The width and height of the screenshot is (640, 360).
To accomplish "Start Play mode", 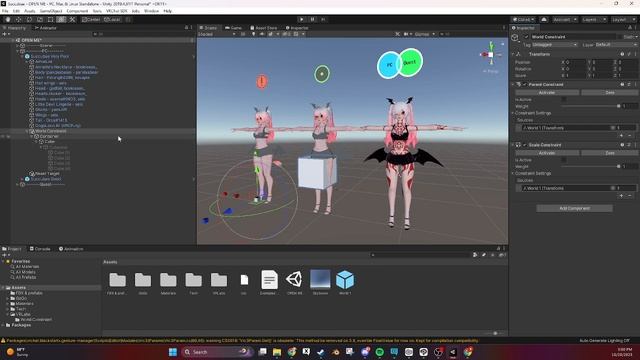I will [x=302, y=19].
